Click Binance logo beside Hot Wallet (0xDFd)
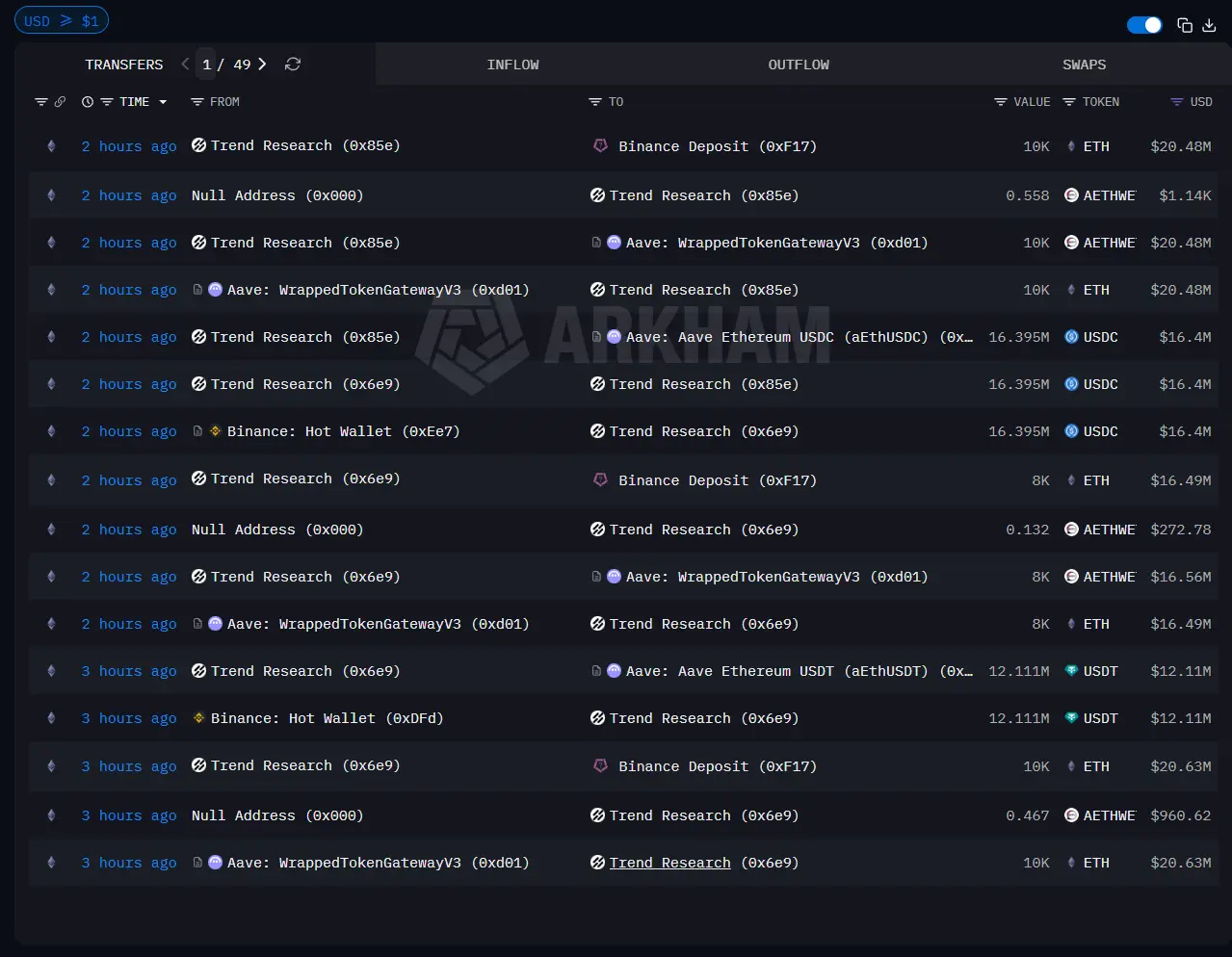This screenshot has width=1232, height=957. pyautogui.click(x=198, y=718)
